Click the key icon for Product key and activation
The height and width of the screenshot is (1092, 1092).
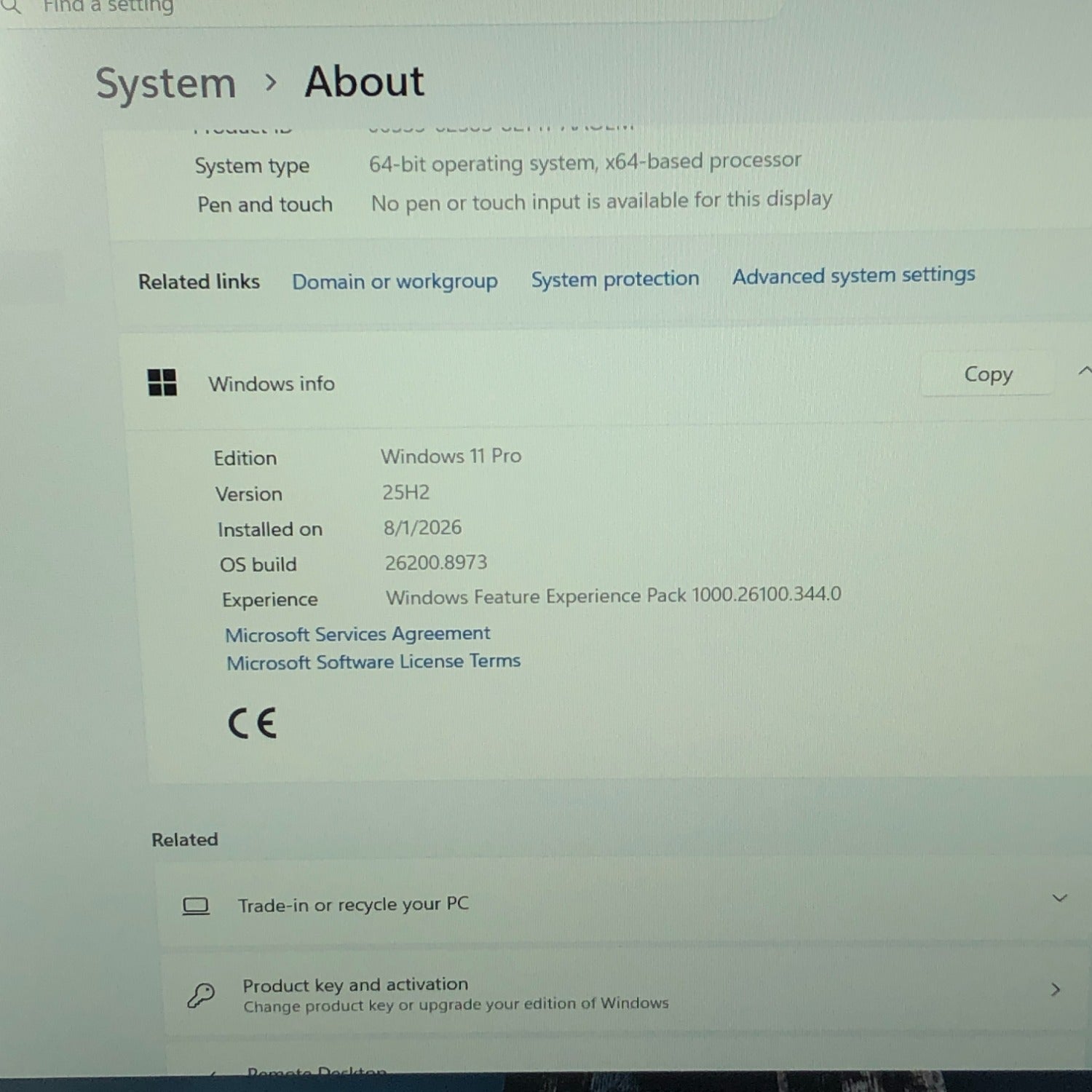[x=201, y=994]
